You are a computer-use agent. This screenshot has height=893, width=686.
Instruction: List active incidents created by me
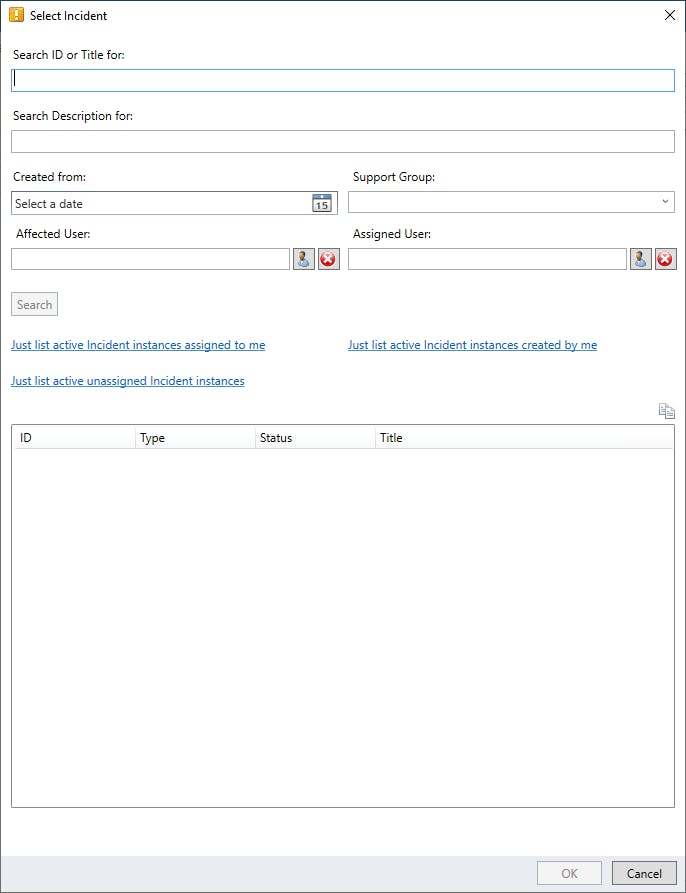coord(473,345)
